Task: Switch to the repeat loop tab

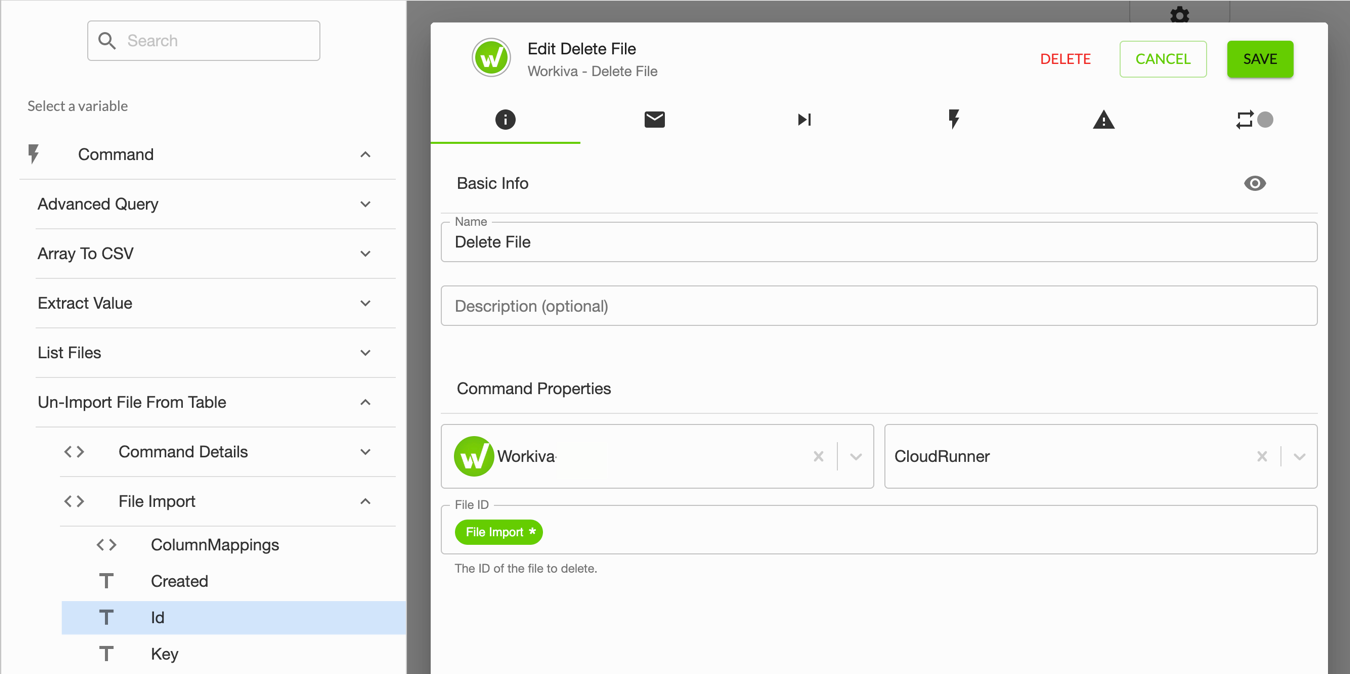Action: point(1244,119)
